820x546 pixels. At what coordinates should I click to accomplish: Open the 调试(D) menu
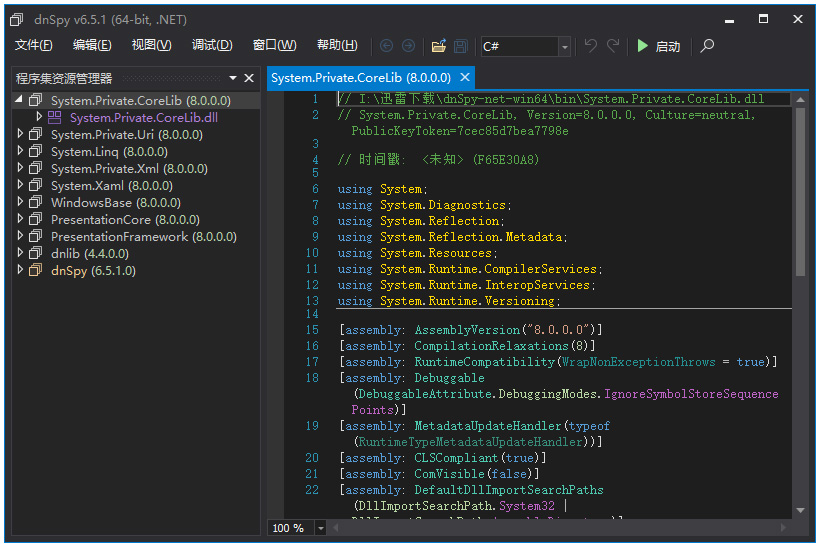coord(212,45)
